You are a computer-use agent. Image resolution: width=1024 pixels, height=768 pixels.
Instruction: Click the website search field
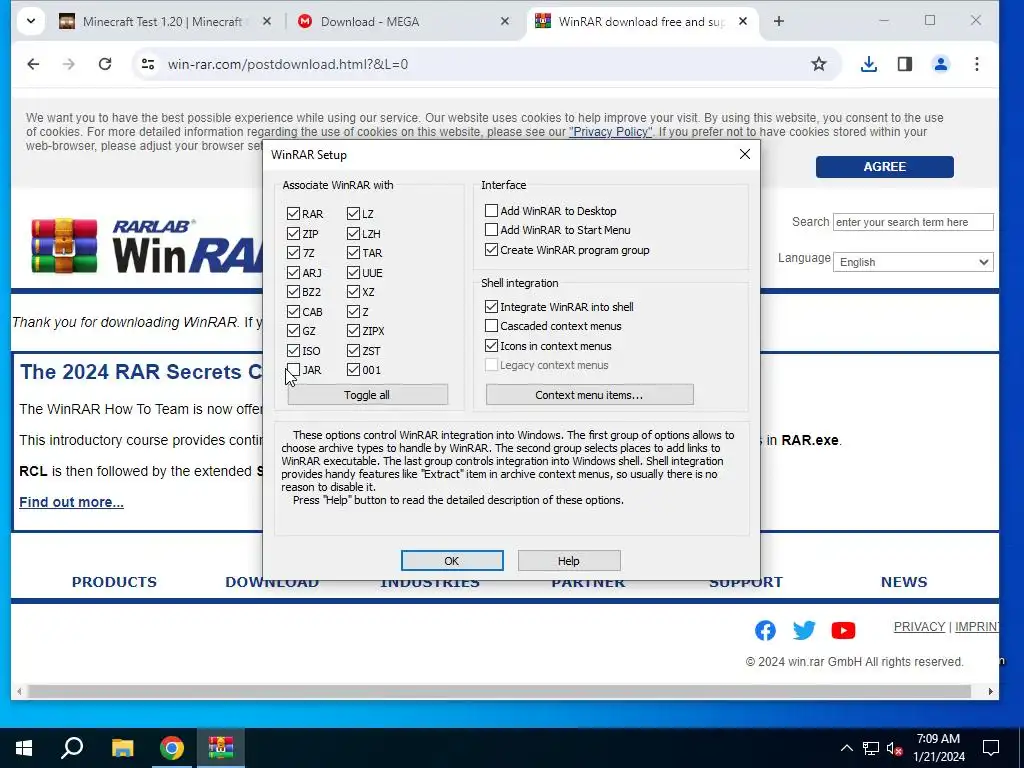pos(913,222)
